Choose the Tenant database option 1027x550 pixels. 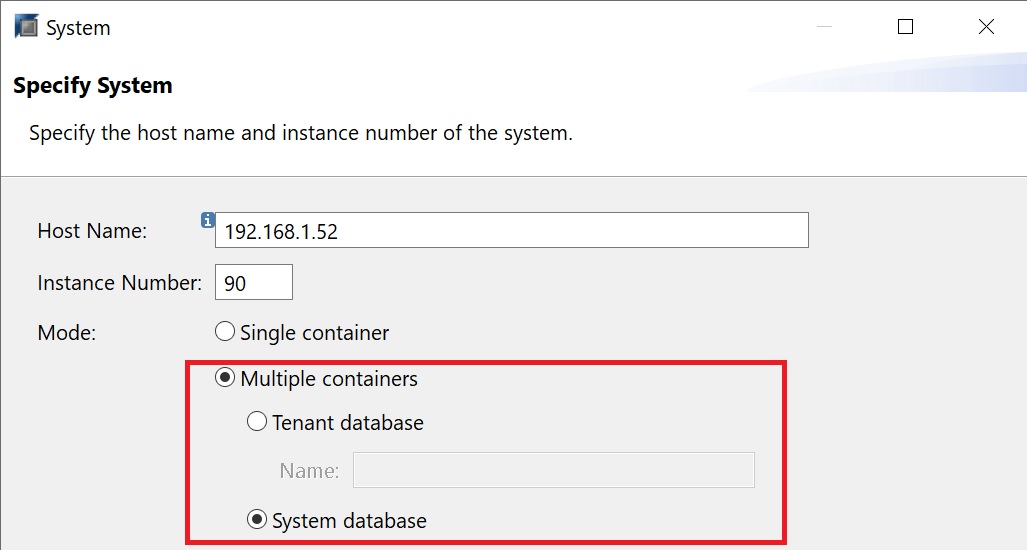click(257, 422)
